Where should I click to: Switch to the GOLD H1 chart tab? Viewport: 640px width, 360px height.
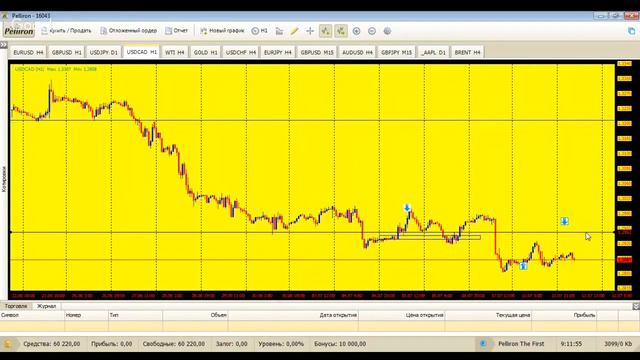[205, 53]
